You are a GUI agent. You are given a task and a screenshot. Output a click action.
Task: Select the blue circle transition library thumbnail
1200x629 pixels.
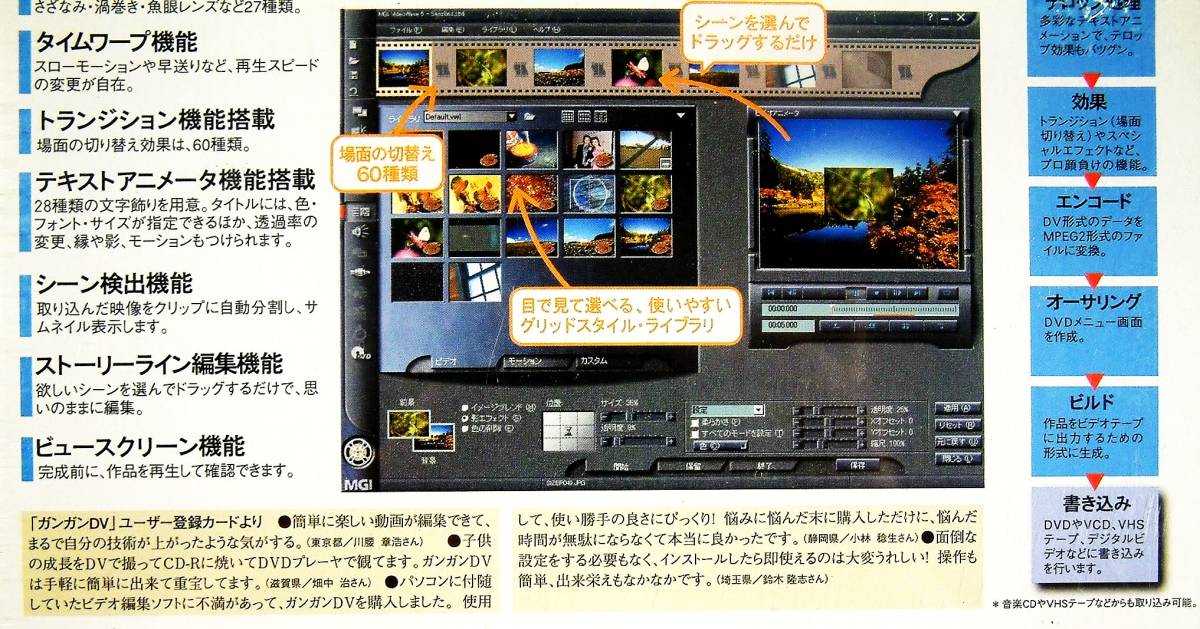pos(588,192)
